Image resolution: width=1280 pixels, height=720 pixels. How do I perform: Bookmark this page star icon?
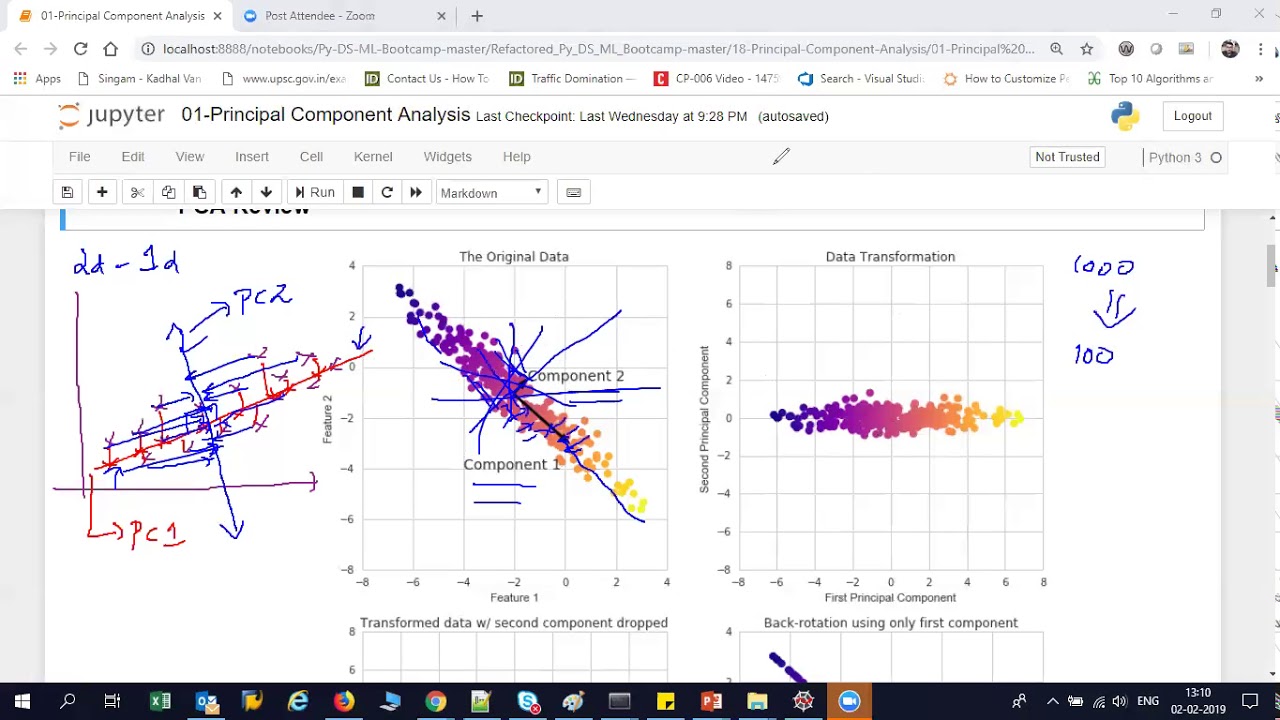pos(1087,48)
